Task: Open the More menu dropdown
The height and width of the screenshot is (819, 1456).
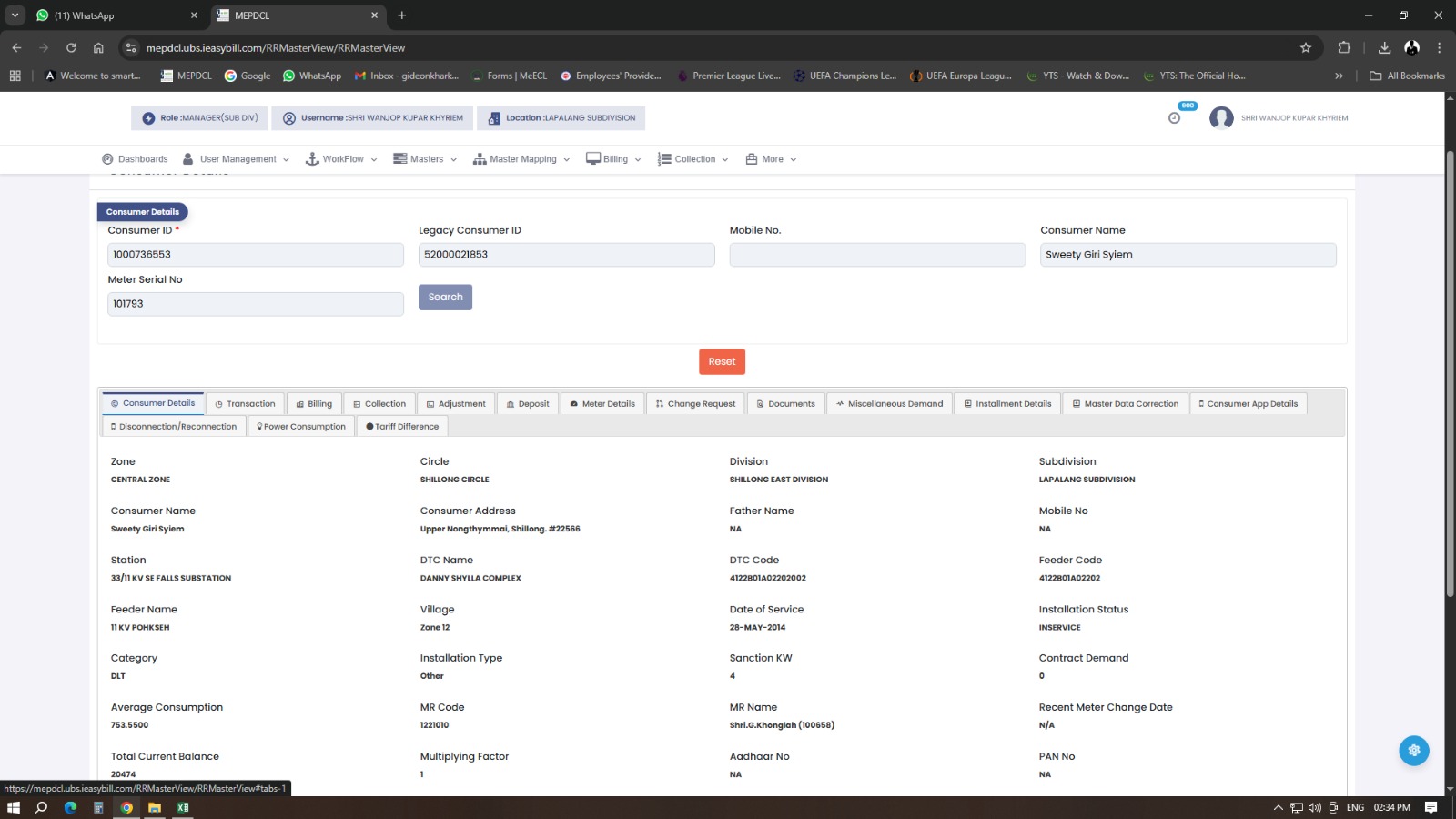Action: pos(772,159)
